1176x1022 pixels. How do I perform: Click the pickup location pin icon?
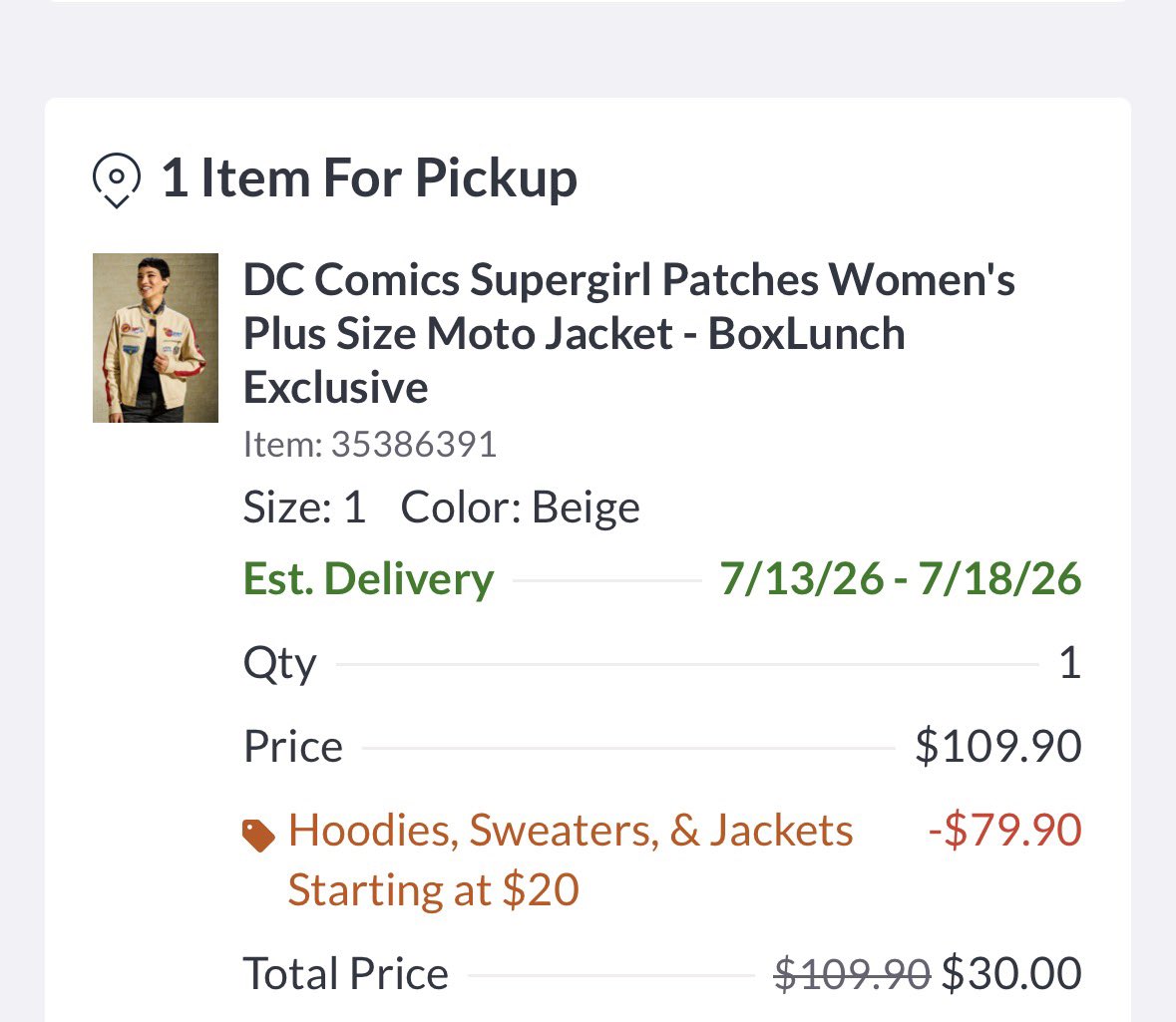(117, 179)
